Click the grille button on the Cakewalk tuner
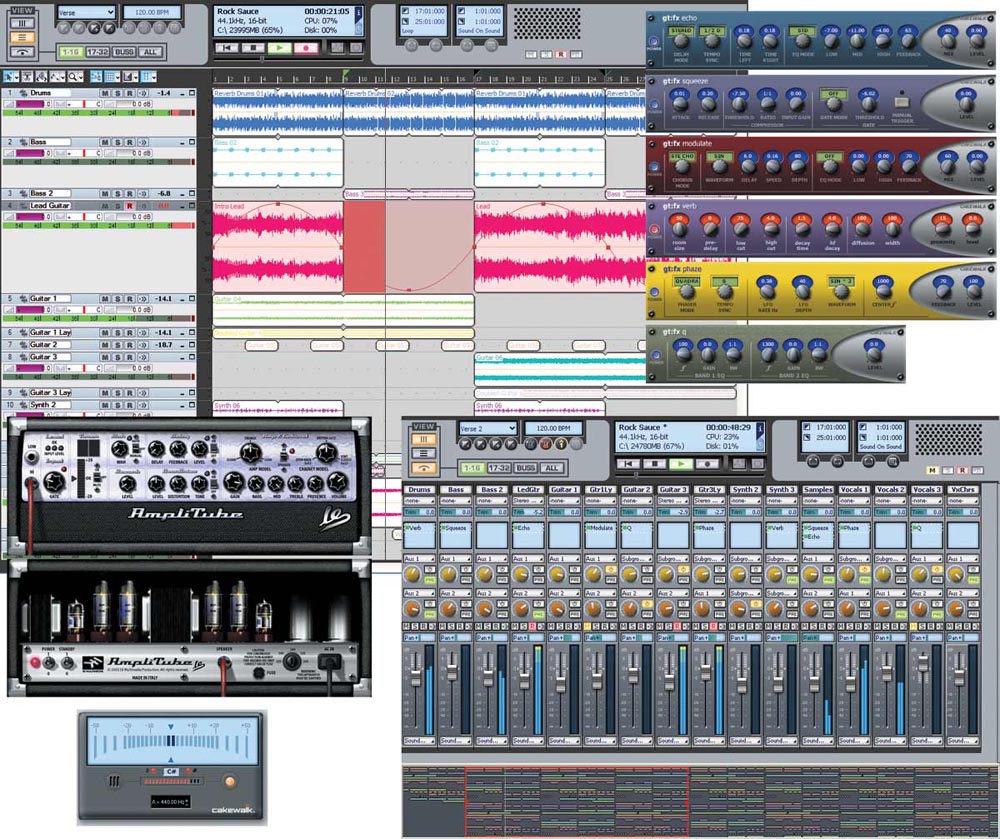This screenshot has height=839, width=1000. [x=114, y=781]
